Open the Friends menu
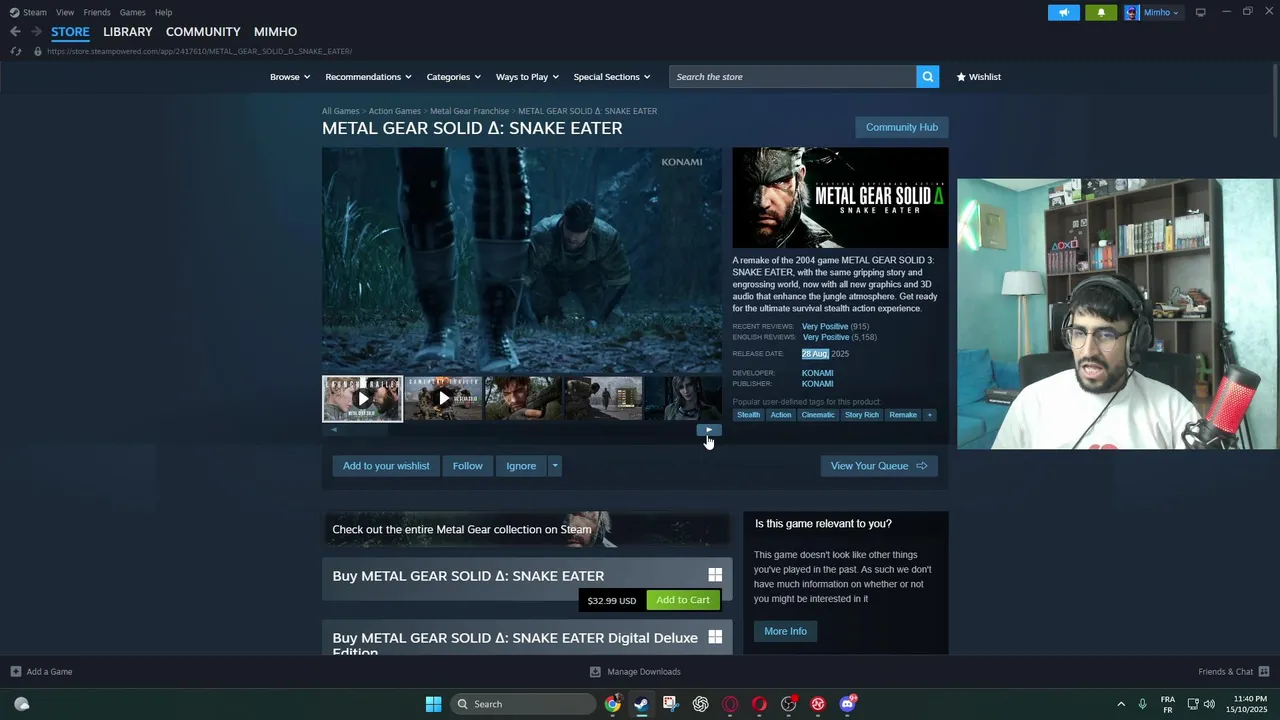Image resolution: width=1280 pixels, height=720 pixels. (97, 12)
